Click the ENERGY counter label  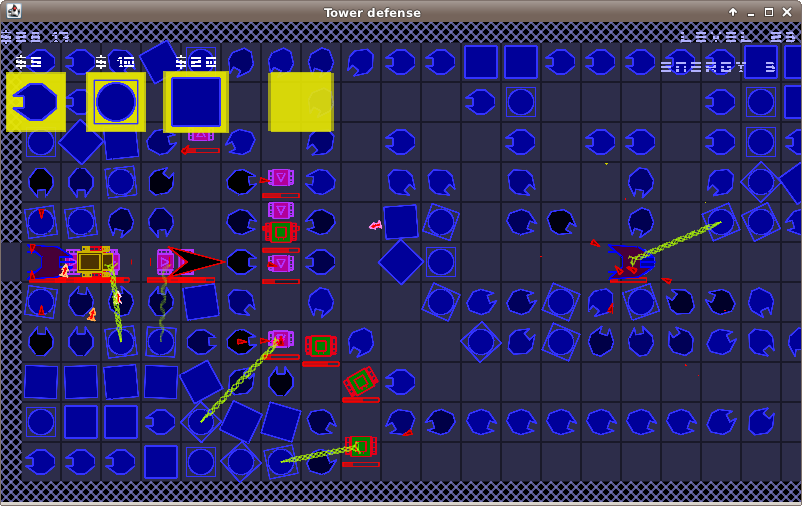coord(717,68)
